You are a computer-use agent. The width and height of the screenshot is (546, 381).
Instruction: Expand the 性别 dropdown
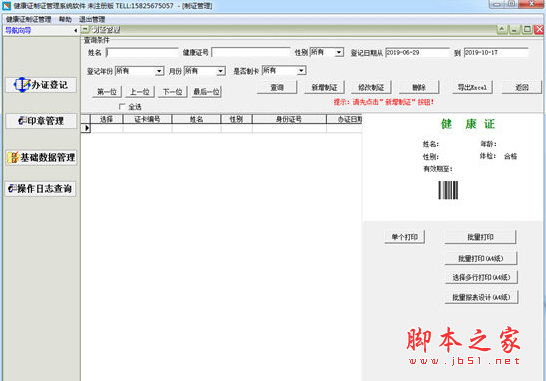click(339, 52)
